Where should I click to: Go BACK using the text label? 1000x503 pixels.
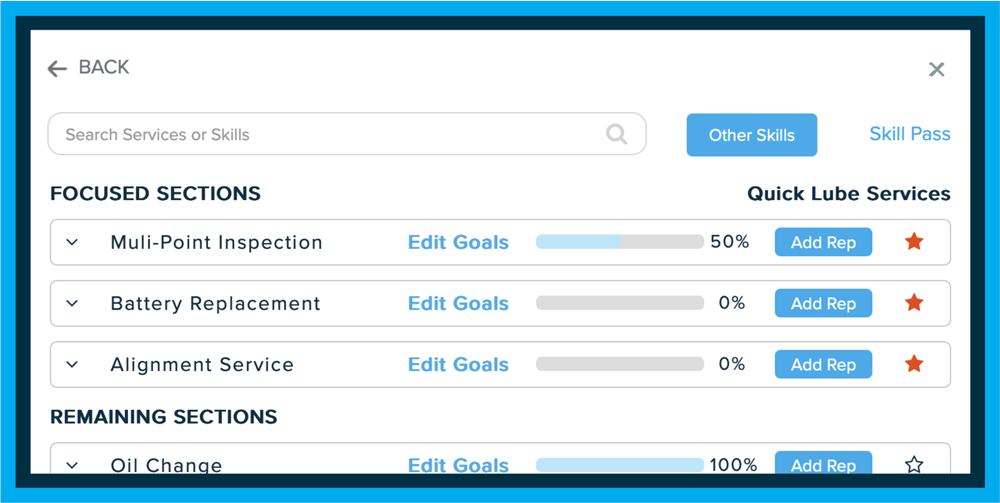(x=104, y=67)
